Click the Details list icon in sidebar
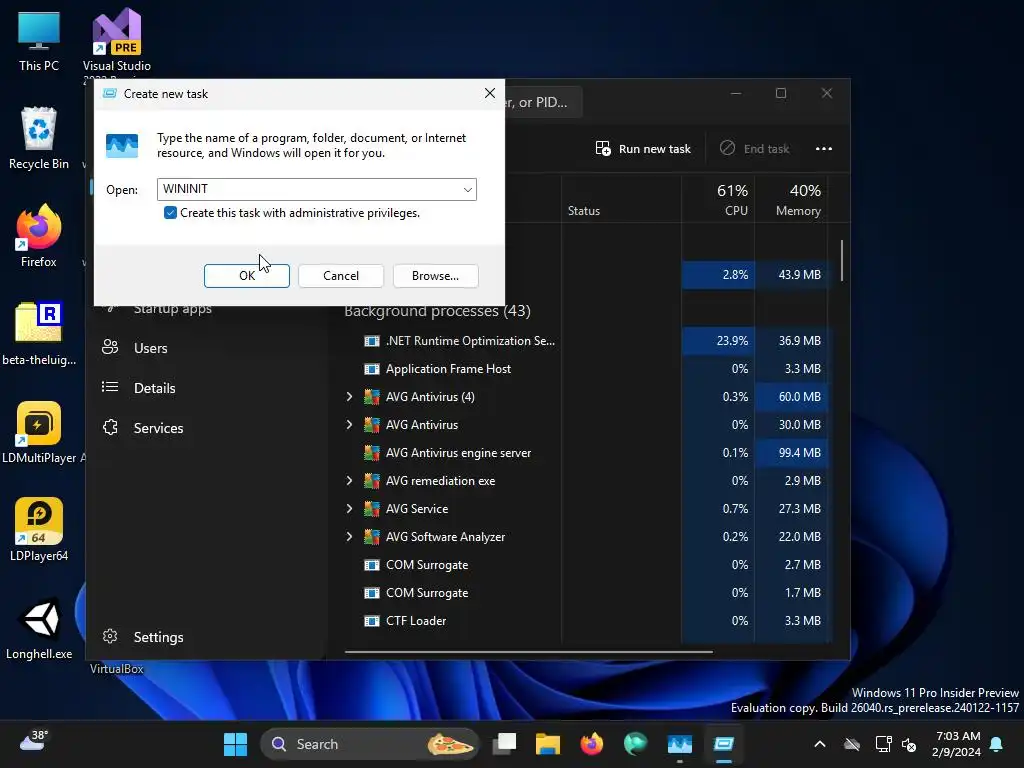This screenshot has width=1024, height=768. (x=110, y=387)
